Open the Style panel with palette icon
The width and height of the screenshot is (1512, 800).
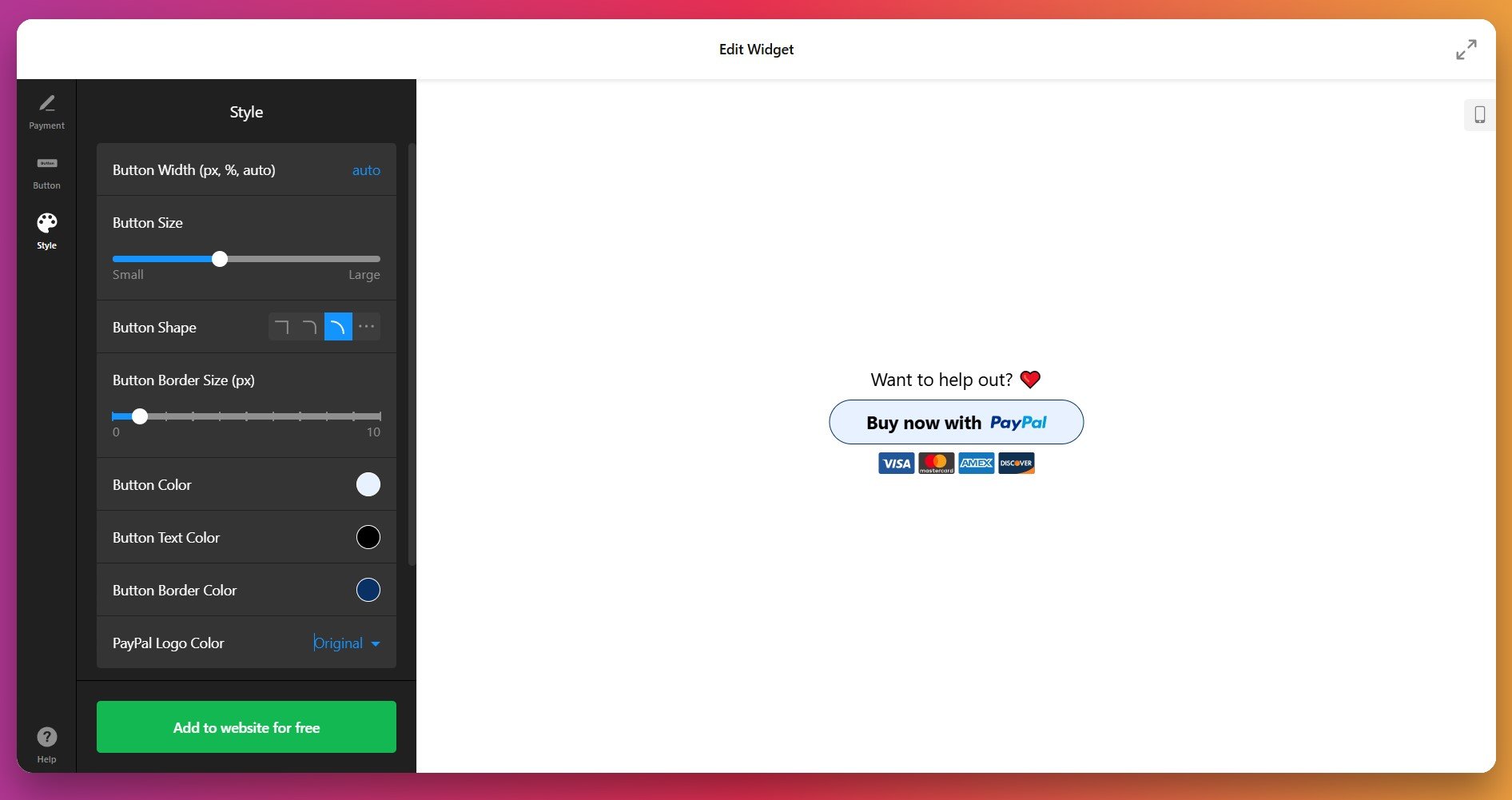pyautogui.click(x=46, y=230)
